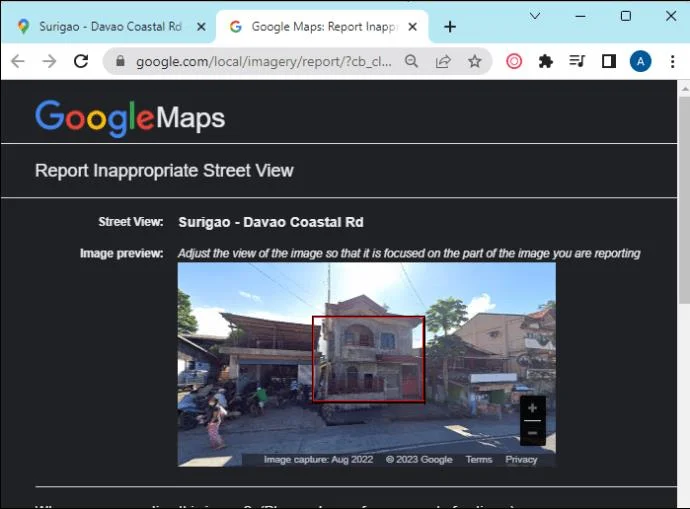Open the Terms link on image preview
Screen dimensions: 690x509
[479, 460]
